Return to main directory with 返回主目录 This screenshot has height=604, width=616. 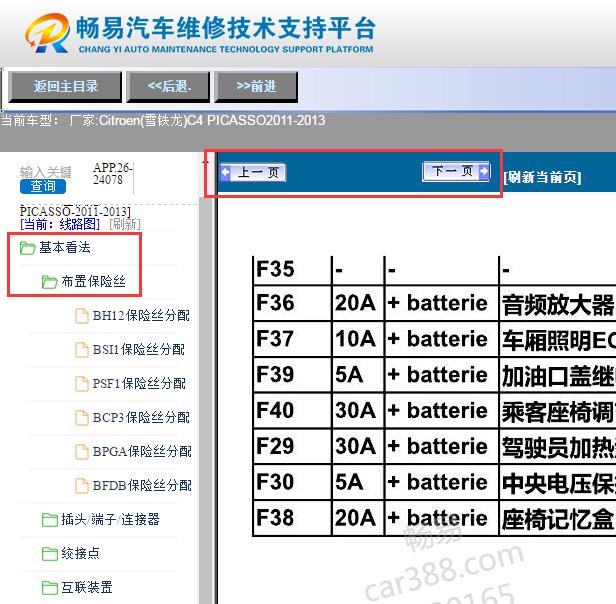coord(65,86)
